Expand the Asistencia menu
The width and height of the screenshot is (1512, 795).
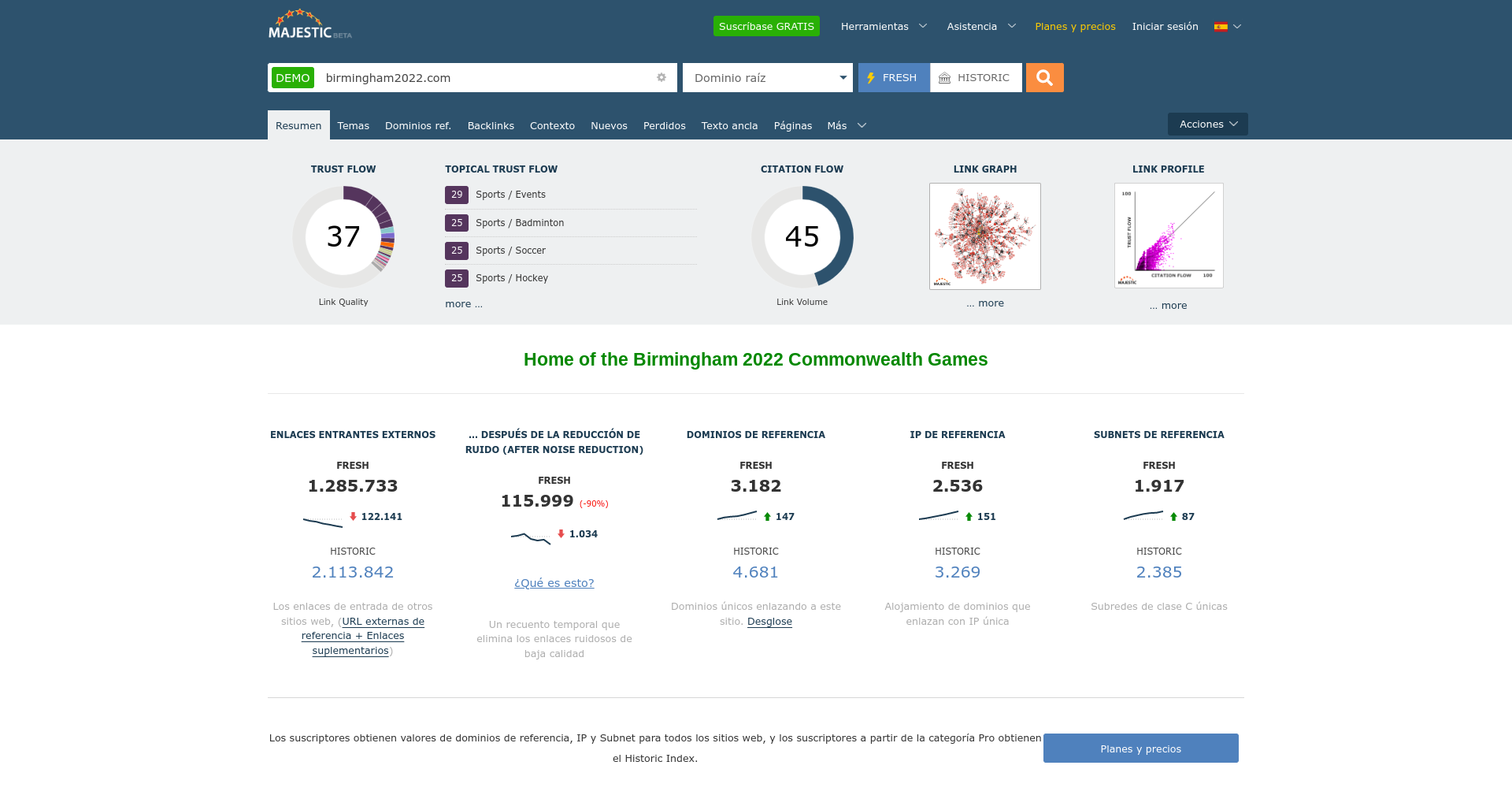point(981,27)
